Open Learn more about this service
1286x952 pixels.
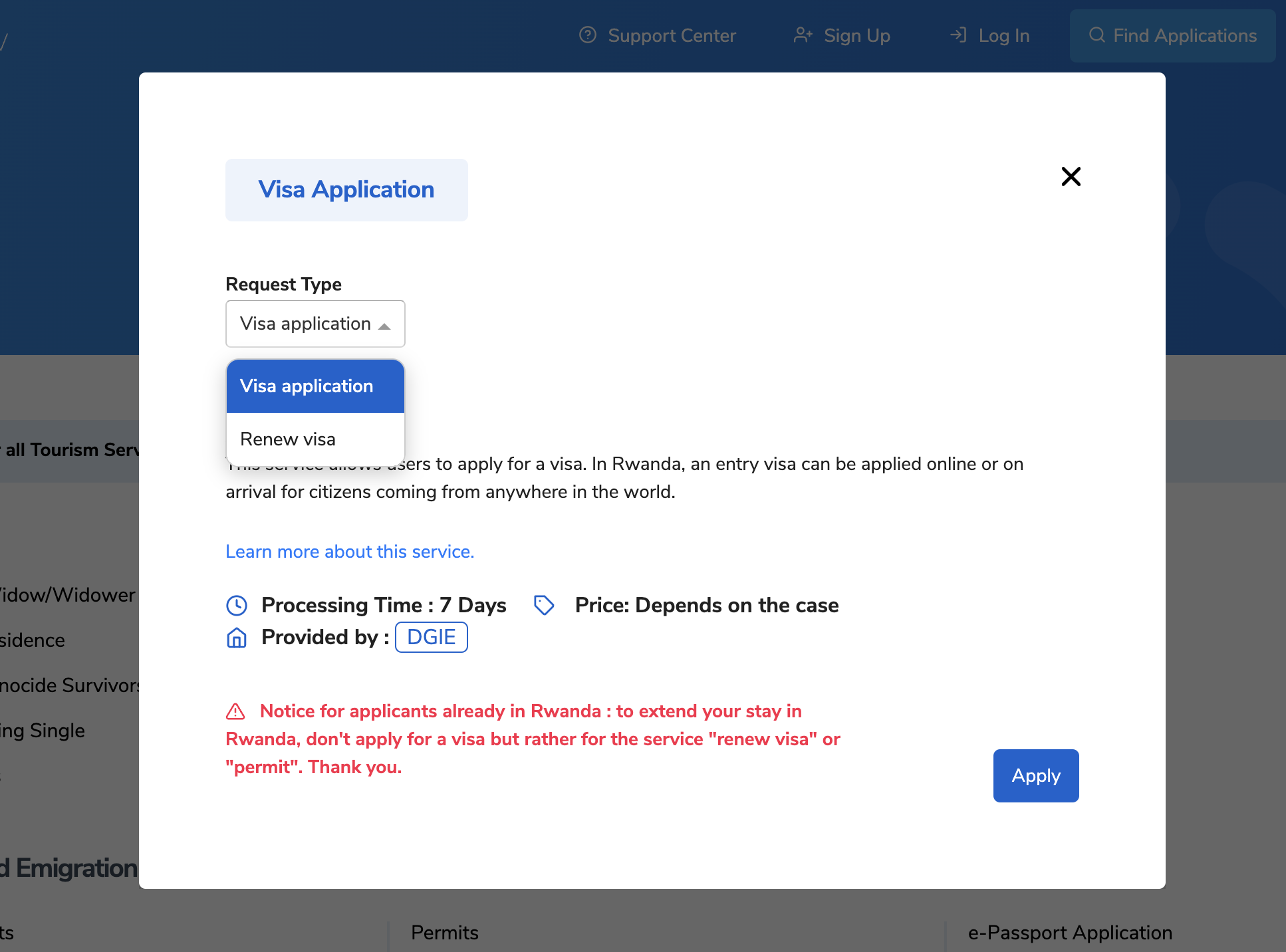pos(349,551)
